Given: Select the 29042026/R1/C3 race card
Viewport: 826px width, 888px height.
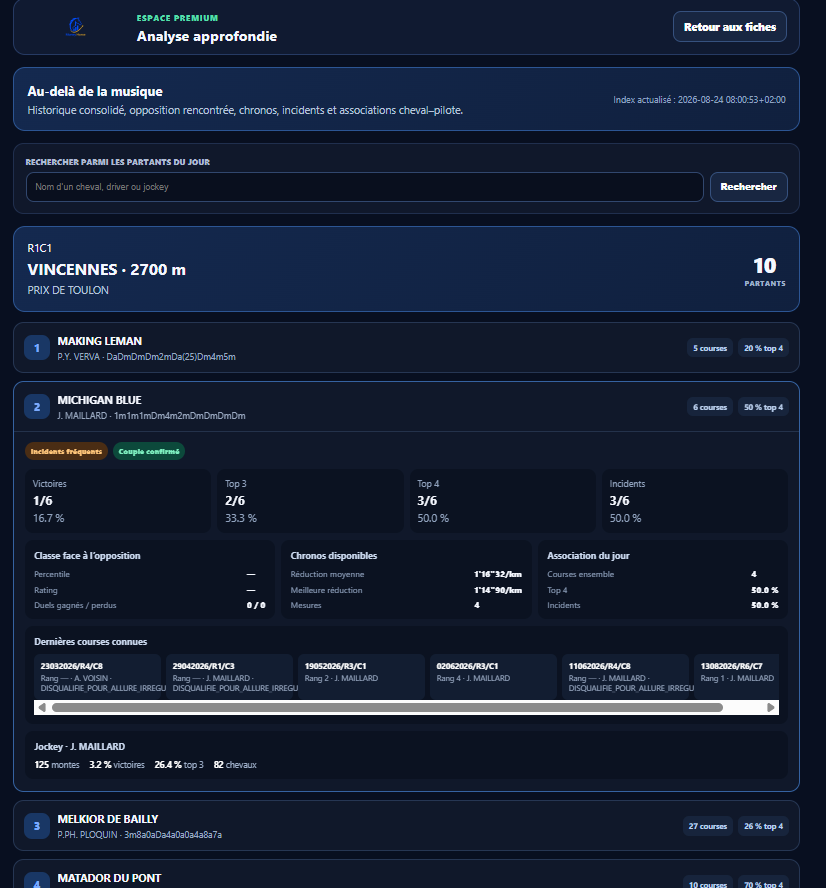Looking at the screenshot, I should tap(229, 677).
